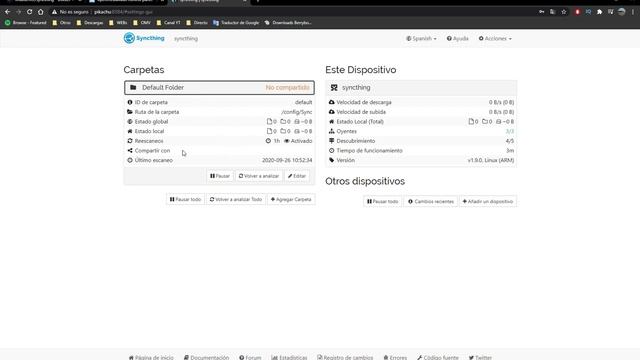This screenshot has height=360, width=640.
Task: Open the Código fuente footer link
Action: (x=438, y=358)
